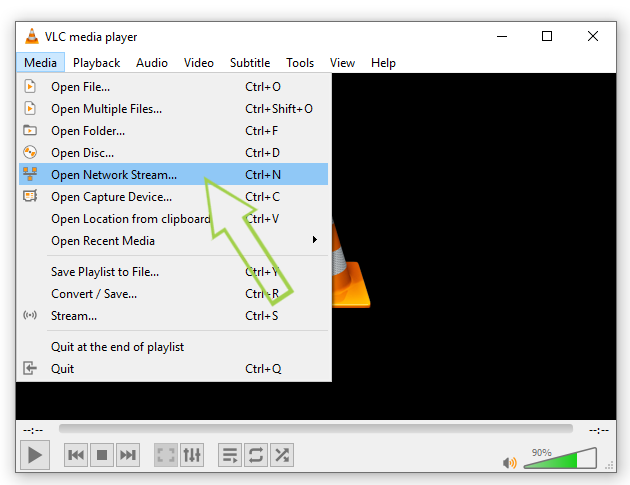Toggle fullscreen video mode
Viewport: 630px width, 485px height.
click(x=166, y=455)
